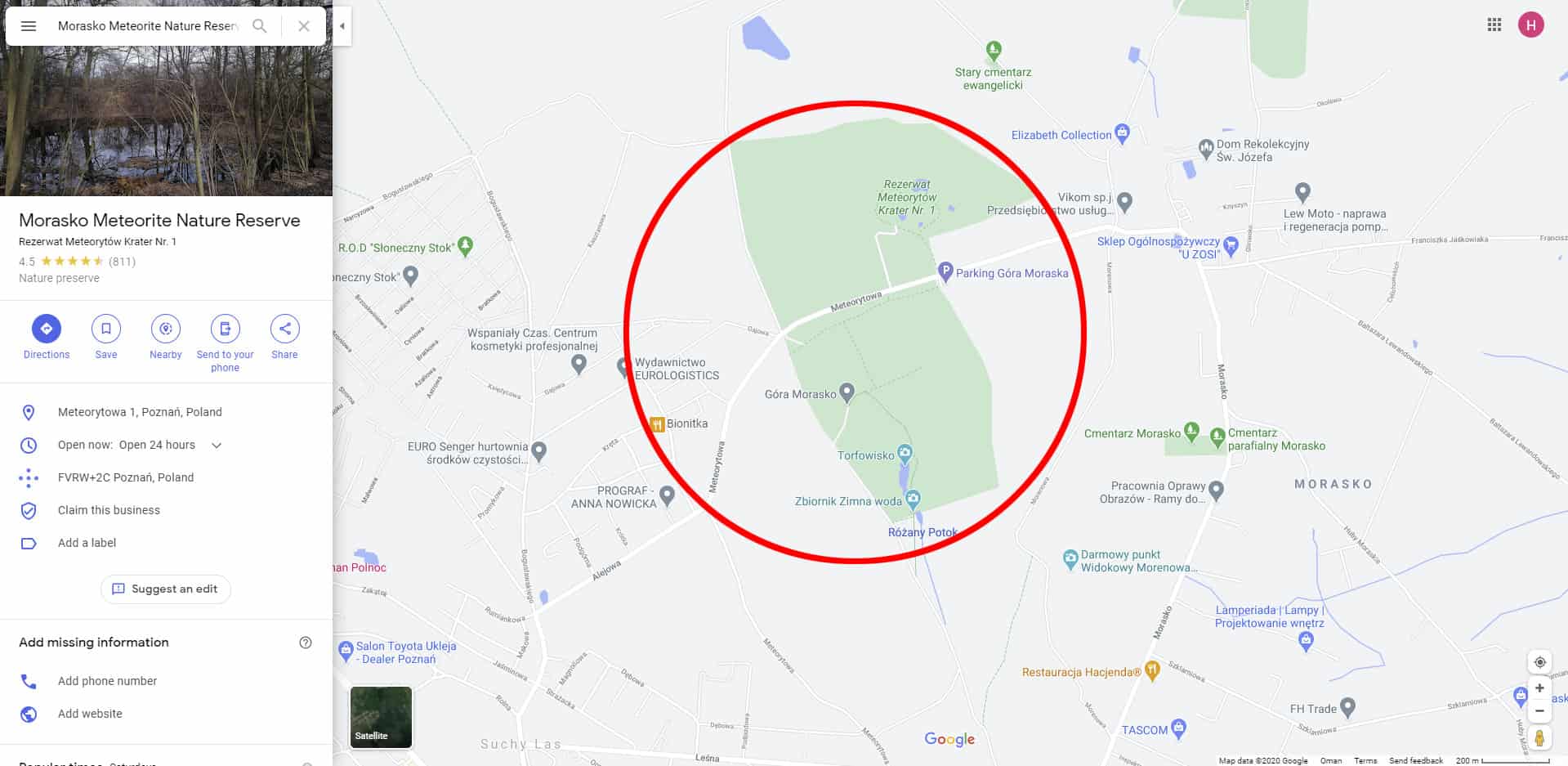Click Parking Góra Moraska marker
This screenshot has width=1568, height=766.
[x=945, y=271]
